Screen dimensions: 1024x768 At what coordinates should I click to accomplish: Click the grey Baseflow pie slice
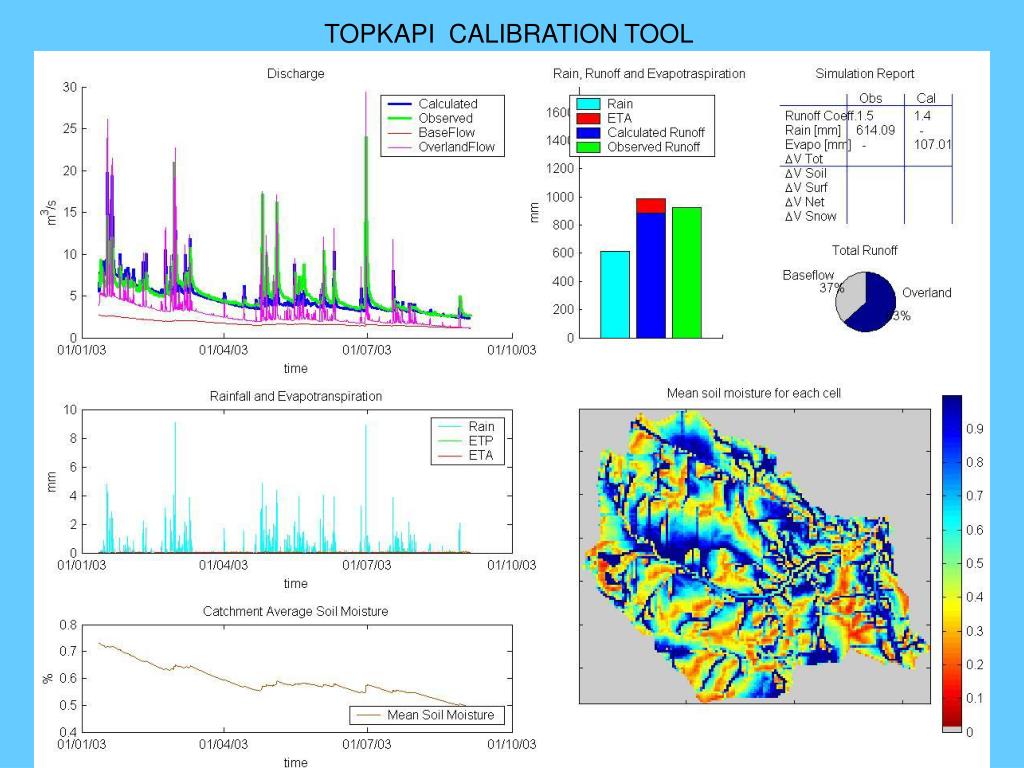coord(851,294)
